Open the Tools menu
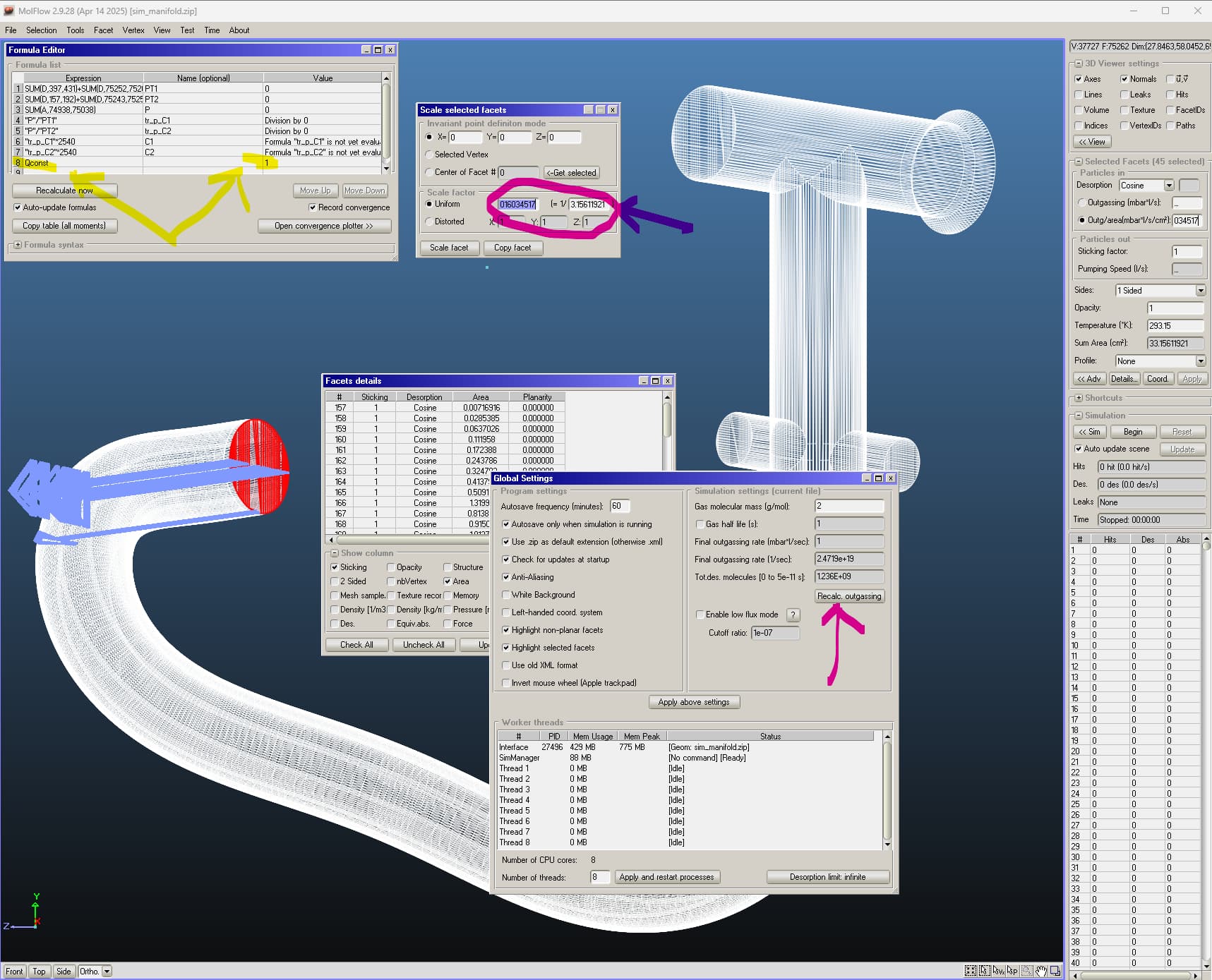The width and height of the screenshot is (1212, 980). (x=75, y=30)
